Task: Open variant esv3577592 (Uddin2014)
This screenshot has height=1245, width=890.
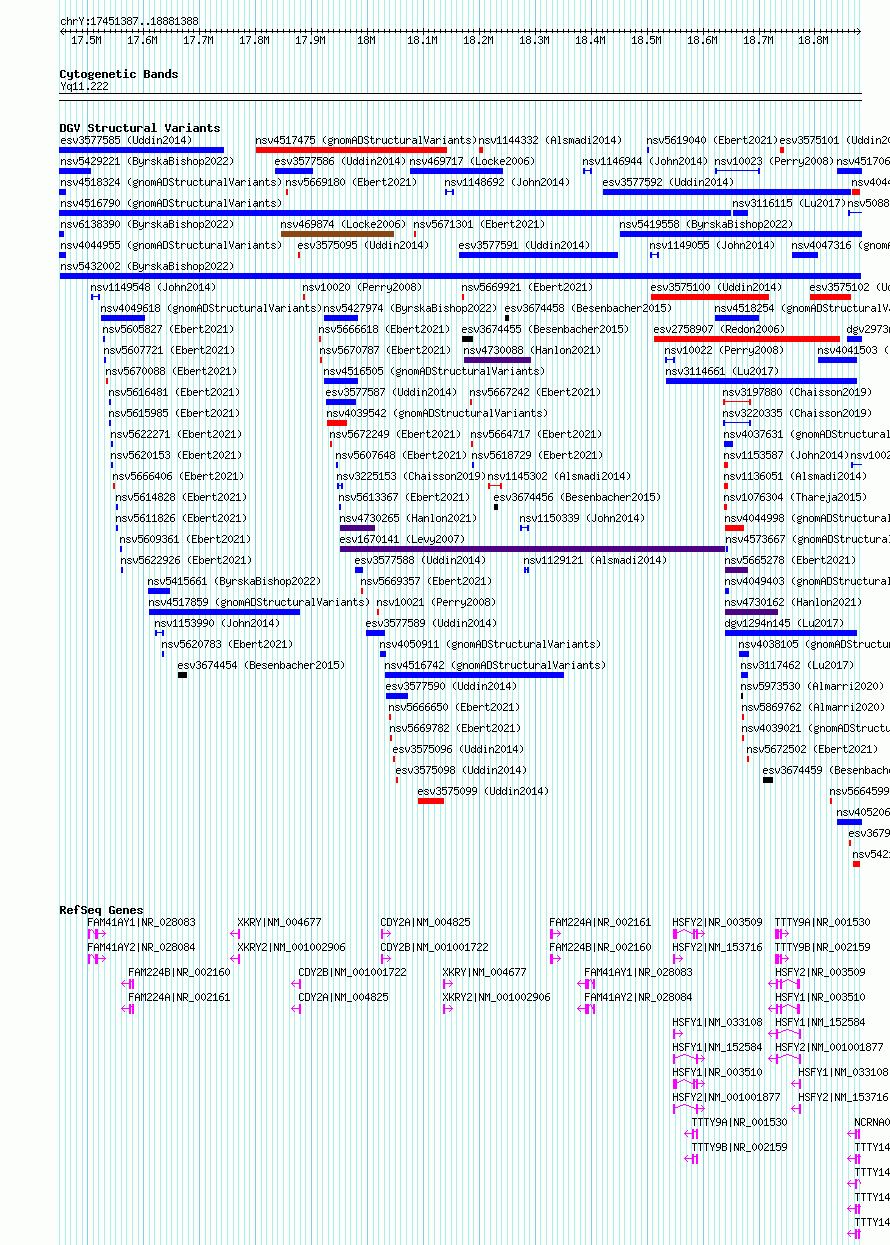Action: tap(668, 182)
